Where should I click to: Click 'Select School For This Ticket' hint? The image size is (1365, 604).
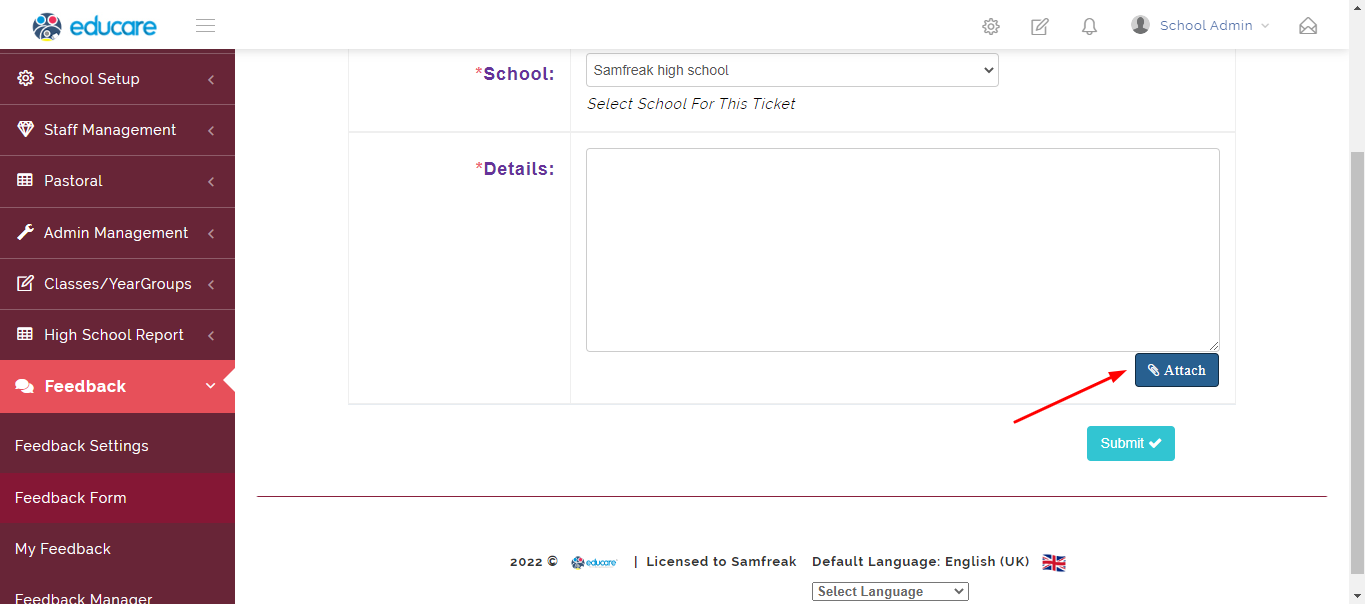[x=691, y=104]
